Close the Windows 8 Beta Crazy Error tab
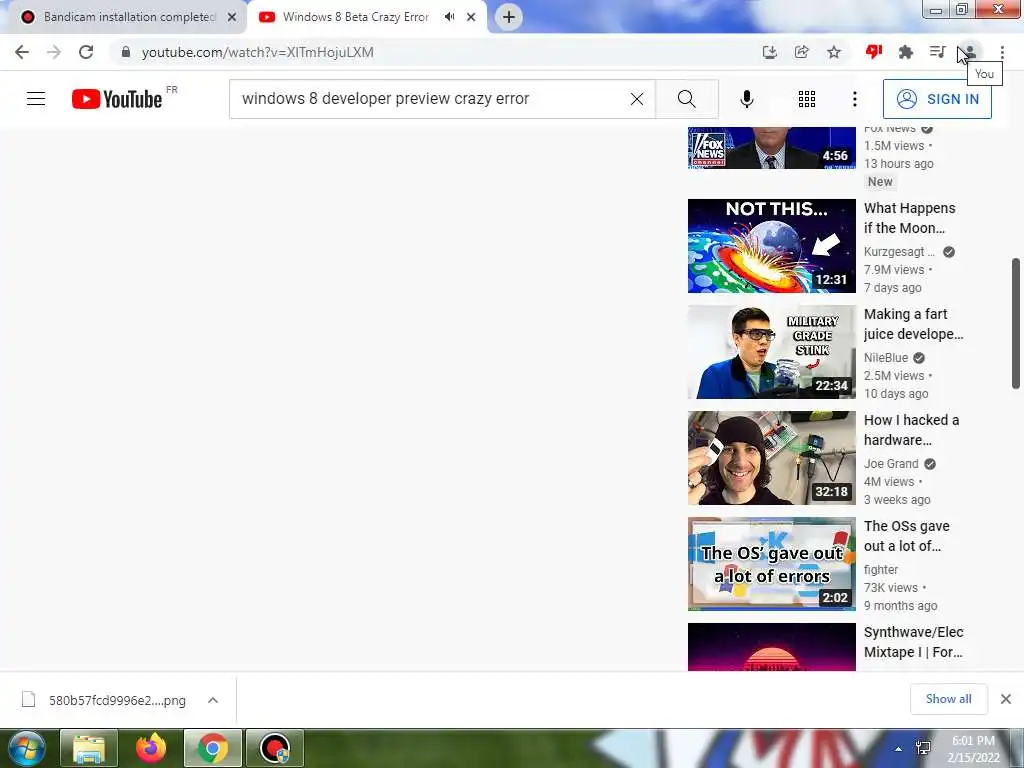The width and height of the screenshot is (1024, 768). (471, 17)
